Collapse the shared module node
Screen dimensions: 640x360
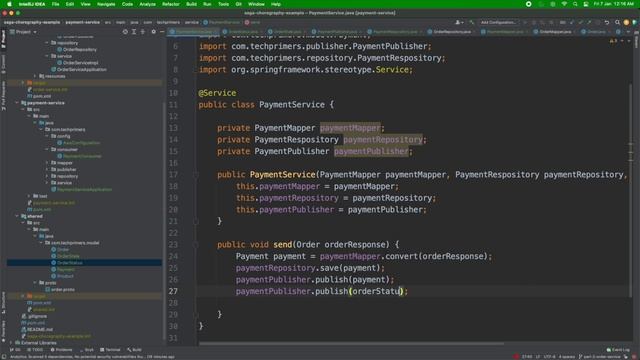coord(17,216)
